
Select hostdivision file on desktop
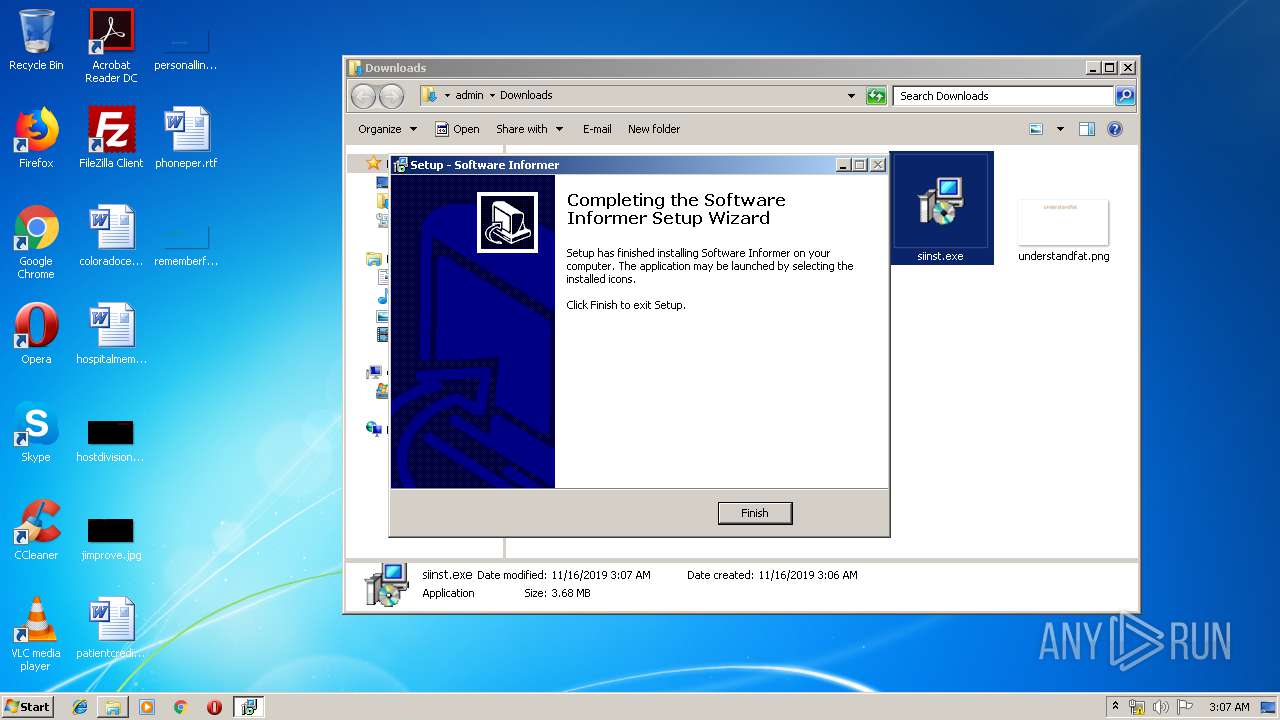point(111,440)
